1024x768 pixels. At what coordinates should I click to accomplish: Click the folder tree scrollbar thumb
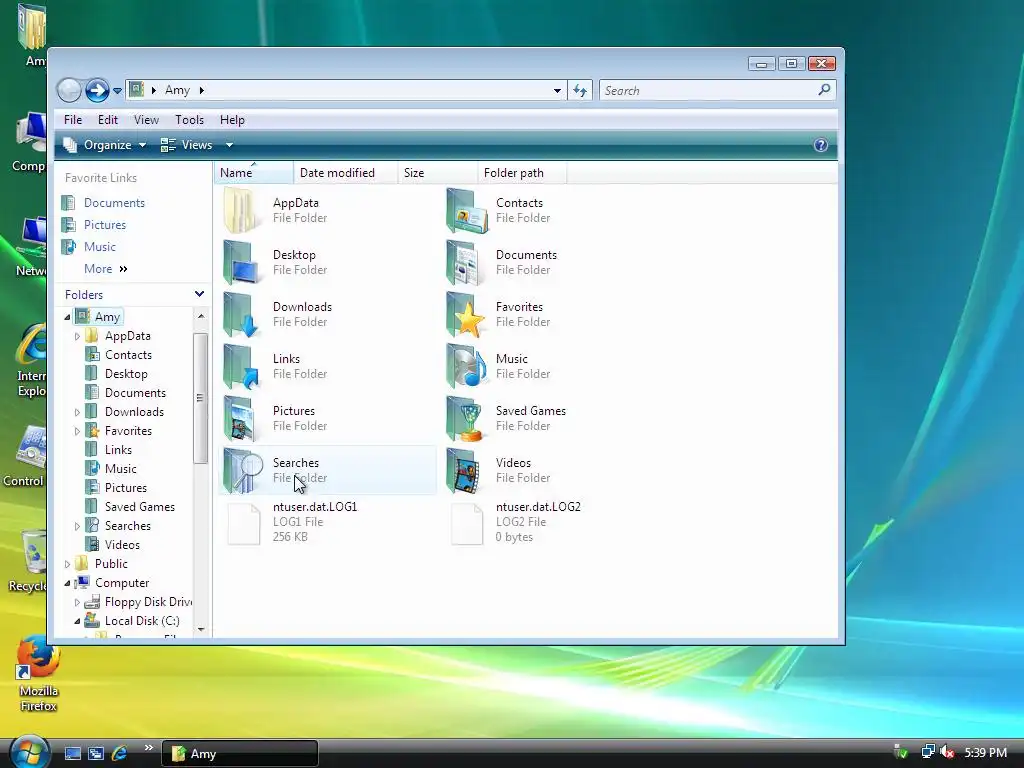point(200,398)
